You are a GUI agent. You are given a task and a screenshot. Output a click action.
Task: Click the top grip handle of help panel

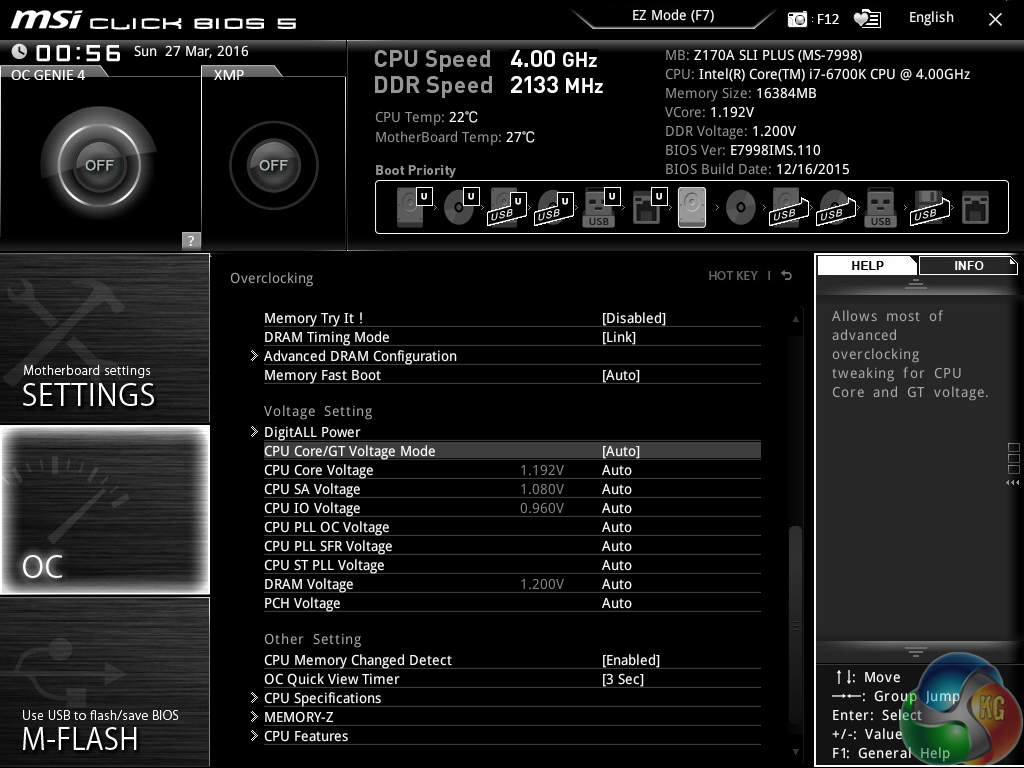(915, 283)
